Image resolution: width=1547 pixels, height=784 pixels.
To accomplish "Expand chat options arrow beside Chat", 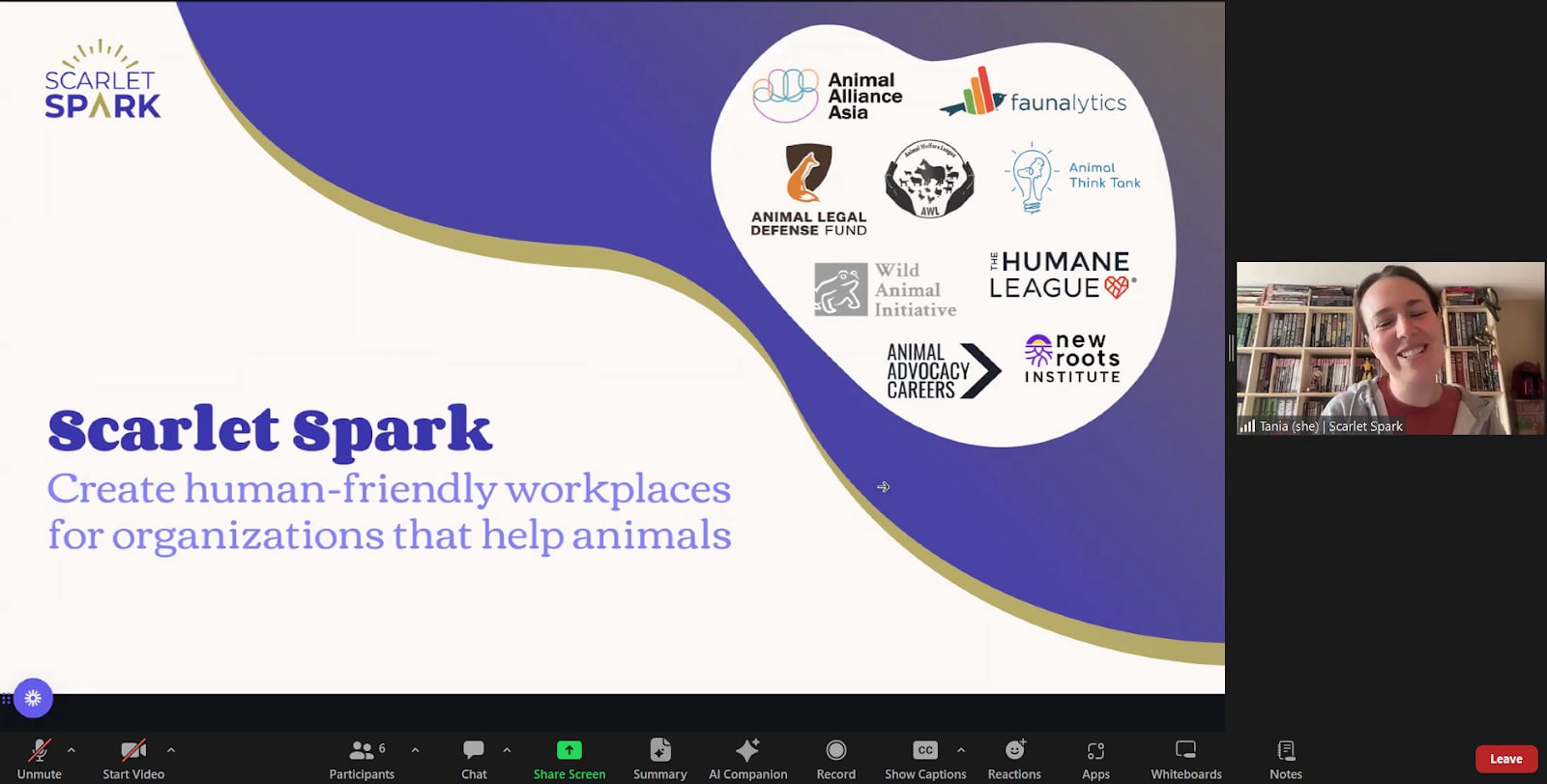I will pyautogui.click(x=507, y=750).
